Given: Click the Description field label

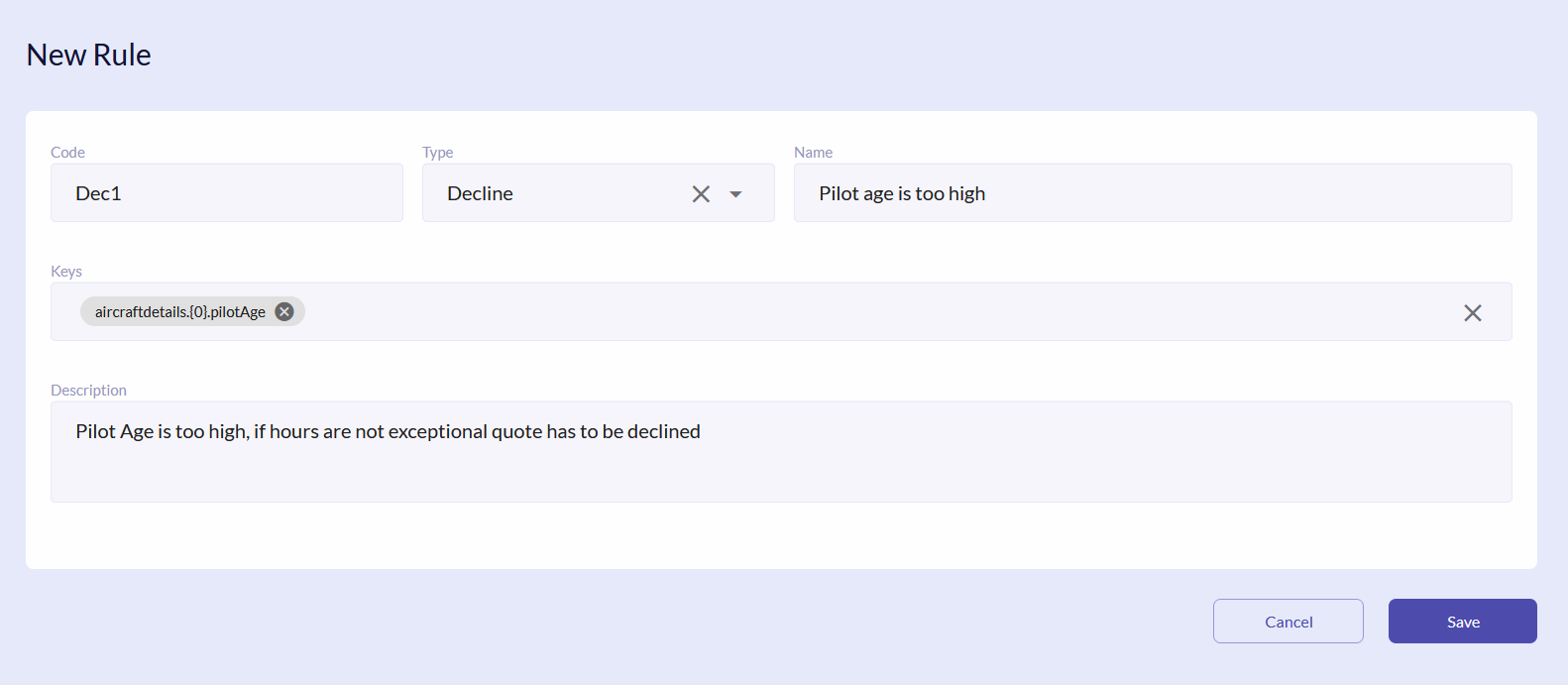Looking at the screenshot, I should [x=88, y=390].
